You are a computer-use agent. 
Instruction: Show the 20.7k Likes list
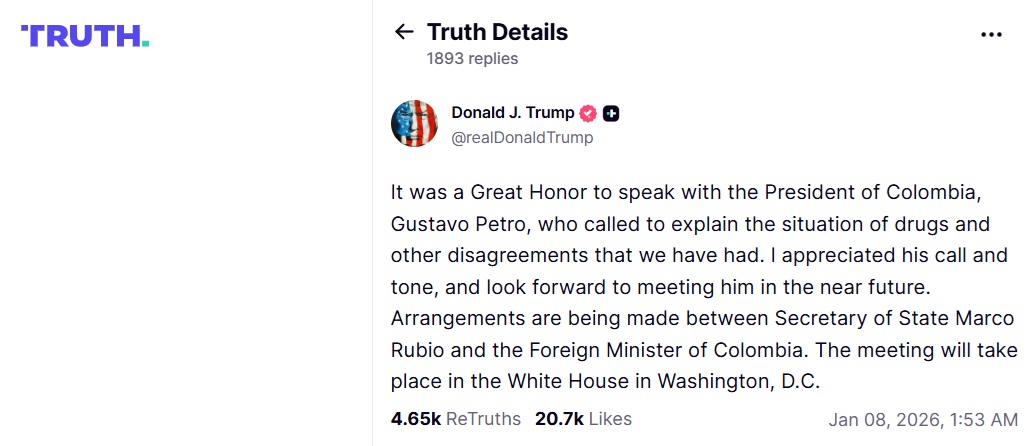pos(583,419)
